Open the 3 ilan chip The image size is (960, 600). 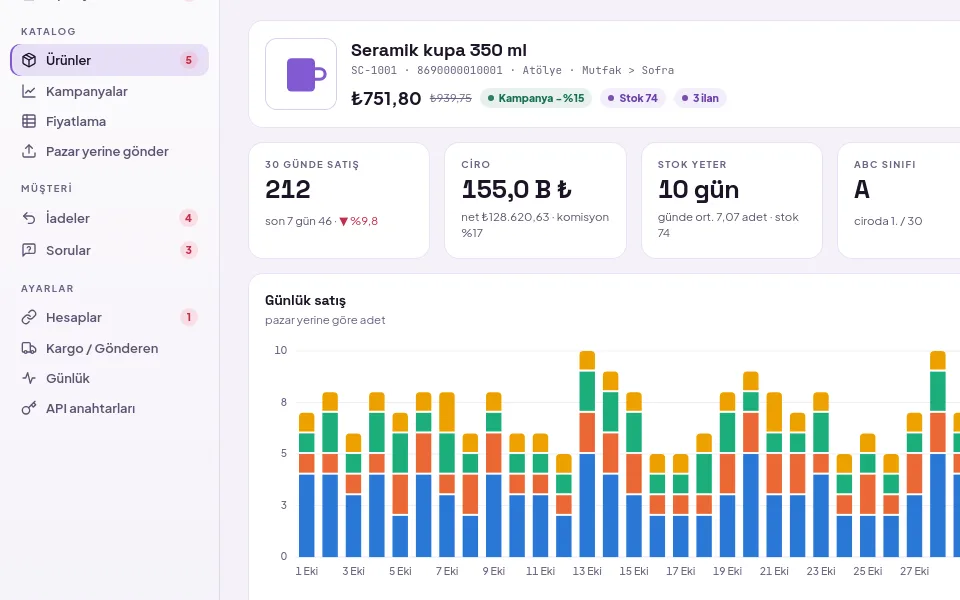coord(700,98)
